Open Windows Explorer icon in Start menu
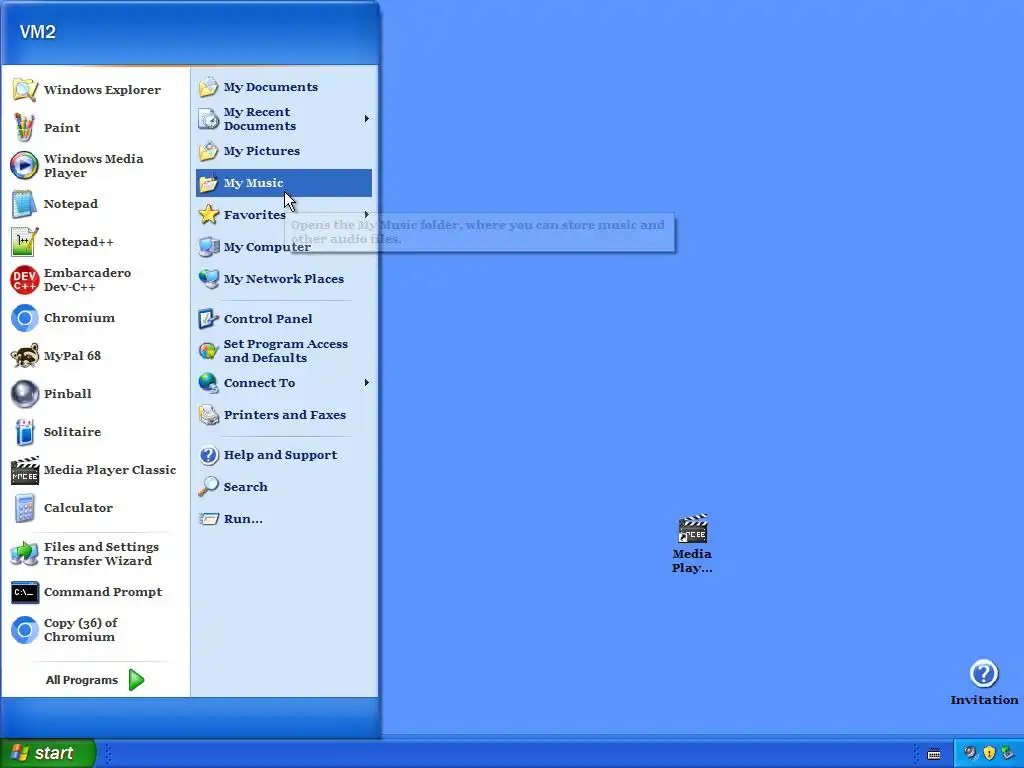 click(x=25, y=90)
